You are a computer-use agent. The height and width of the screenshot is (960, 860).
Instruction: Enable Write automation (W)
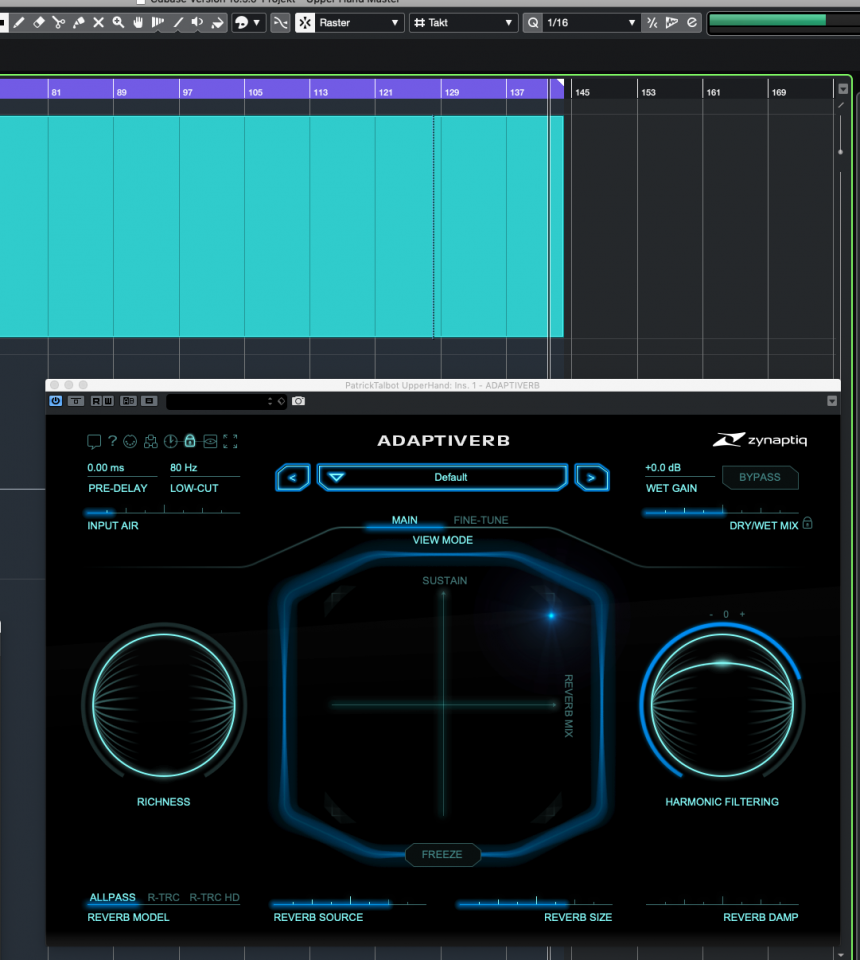(x=108, y=401)
